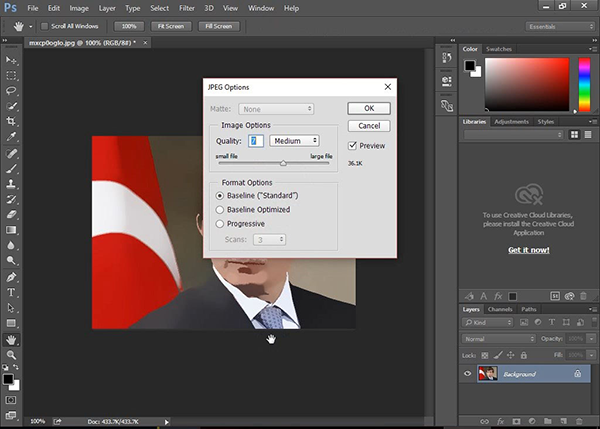The image size is (600, 429).
Task: Choose the Progressive format option
Action: 221,225
